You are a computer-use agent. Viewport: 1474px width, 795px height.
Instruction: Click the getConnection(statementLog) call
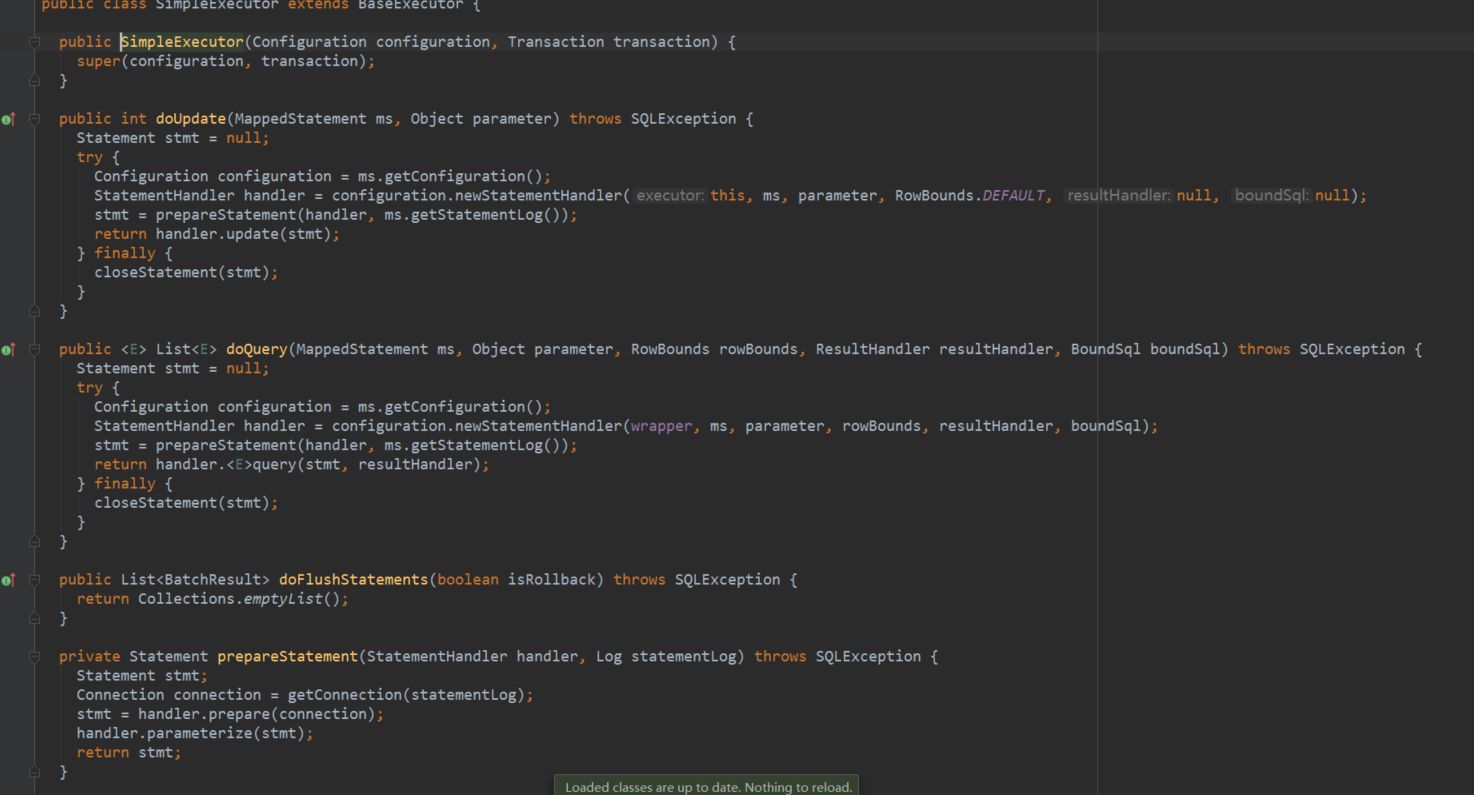406,695
